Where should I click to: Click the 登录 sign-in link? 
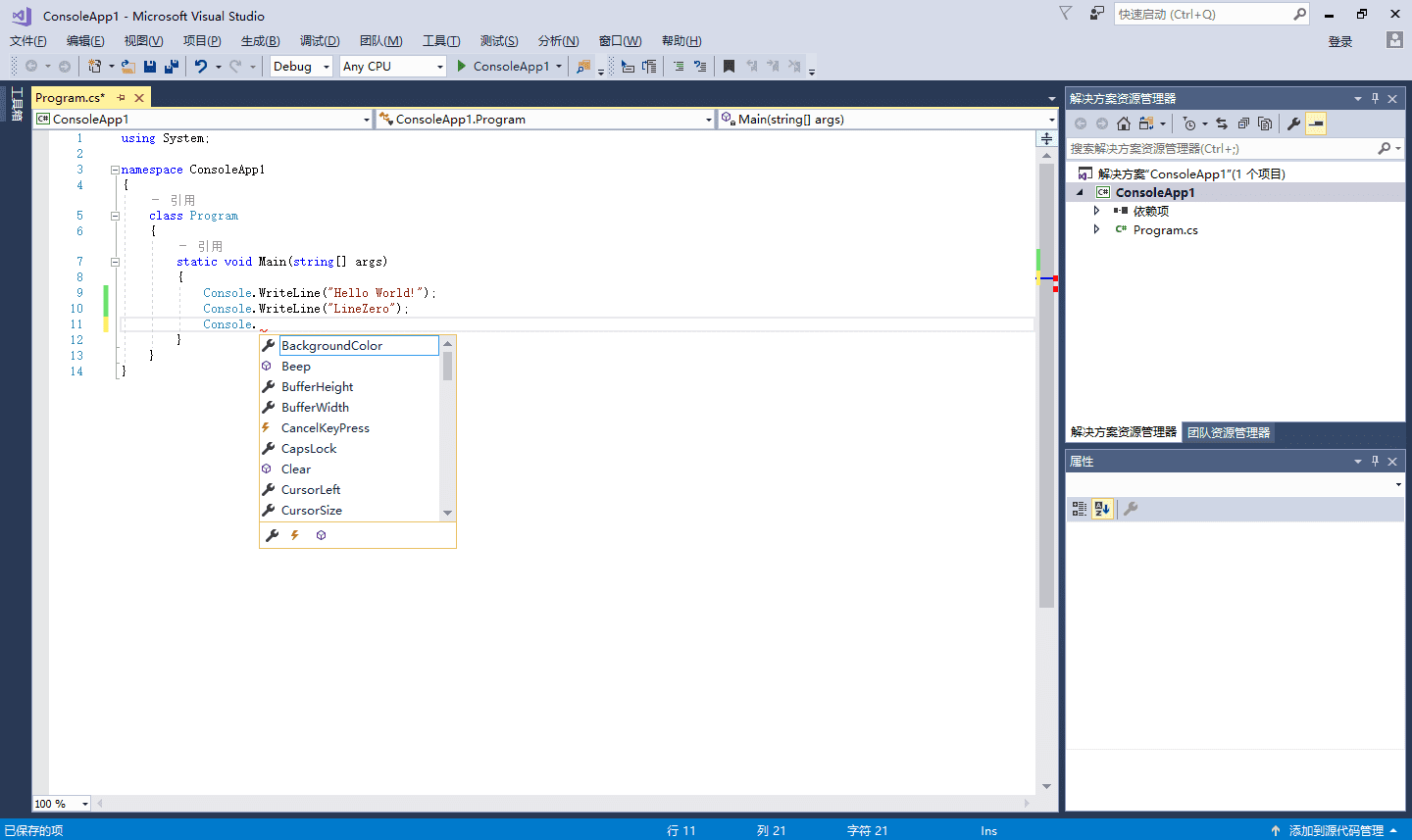point(1339,41)
